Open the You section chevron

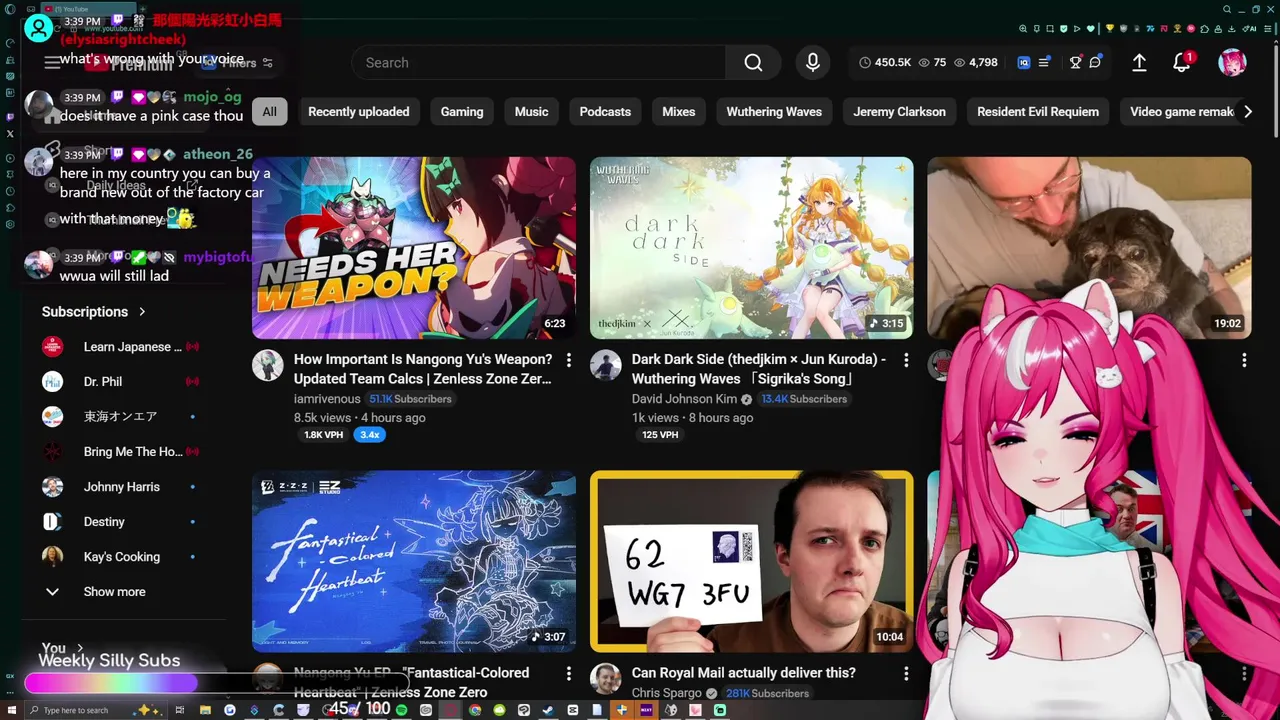80,648
